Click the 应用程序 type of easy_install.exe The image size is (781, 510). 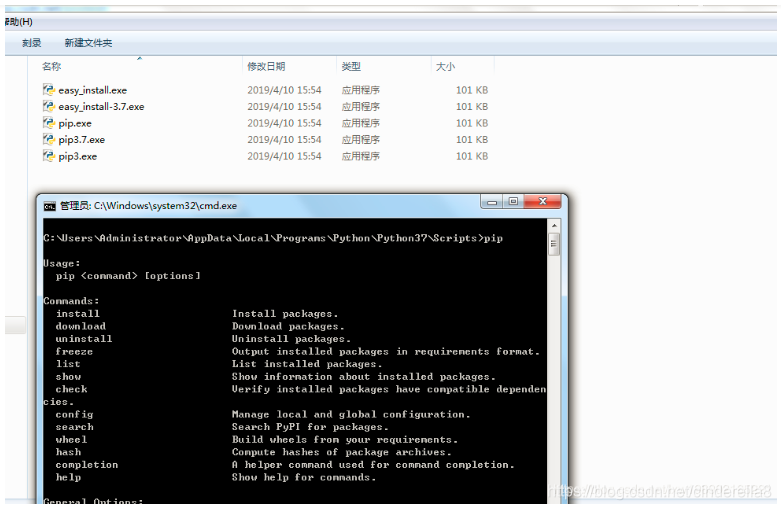[361, 90]
